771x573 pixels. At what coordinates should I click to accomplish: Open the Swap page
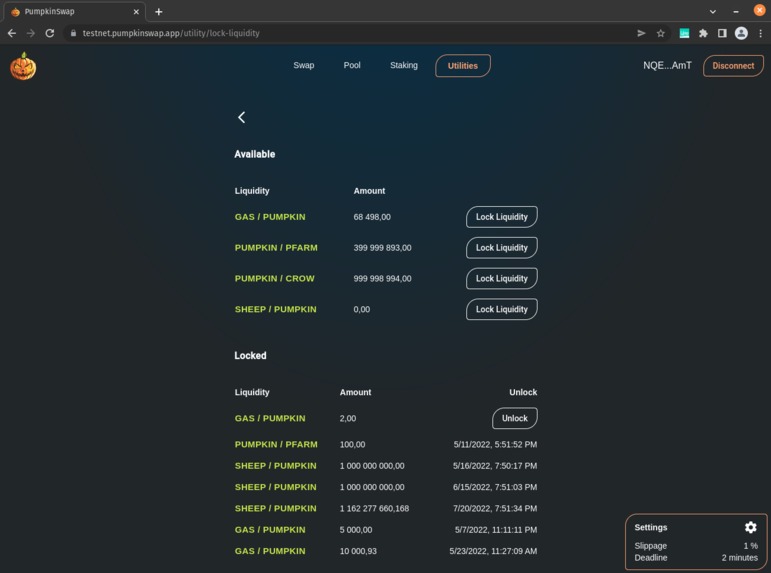tap(303, 65)
